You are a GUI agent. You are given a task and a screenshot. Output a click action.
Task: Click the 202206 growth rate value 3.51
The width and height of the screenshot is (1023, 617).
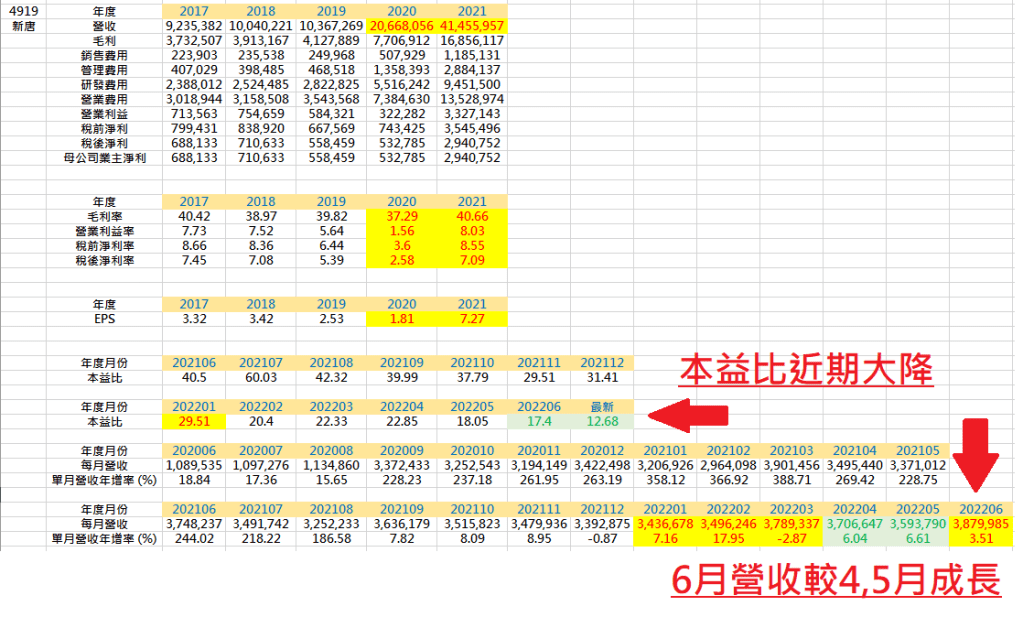click(984, 539)
